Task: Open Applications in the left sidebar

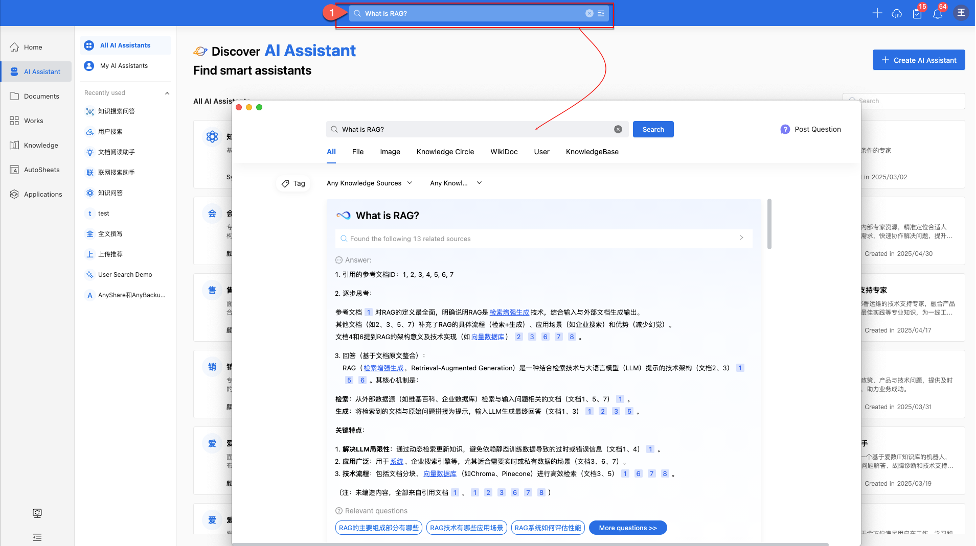Action: point(43,194)
